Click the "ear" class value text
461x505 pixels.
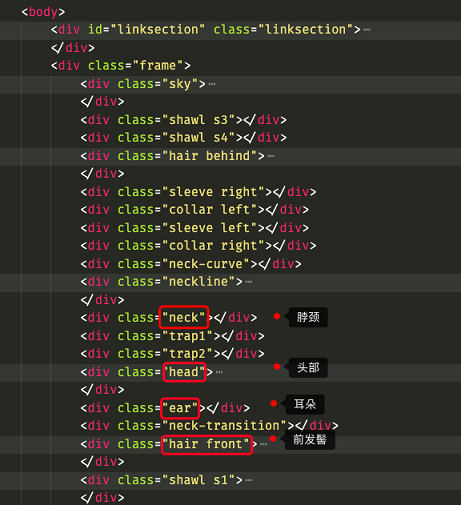[x=180, y=408]
